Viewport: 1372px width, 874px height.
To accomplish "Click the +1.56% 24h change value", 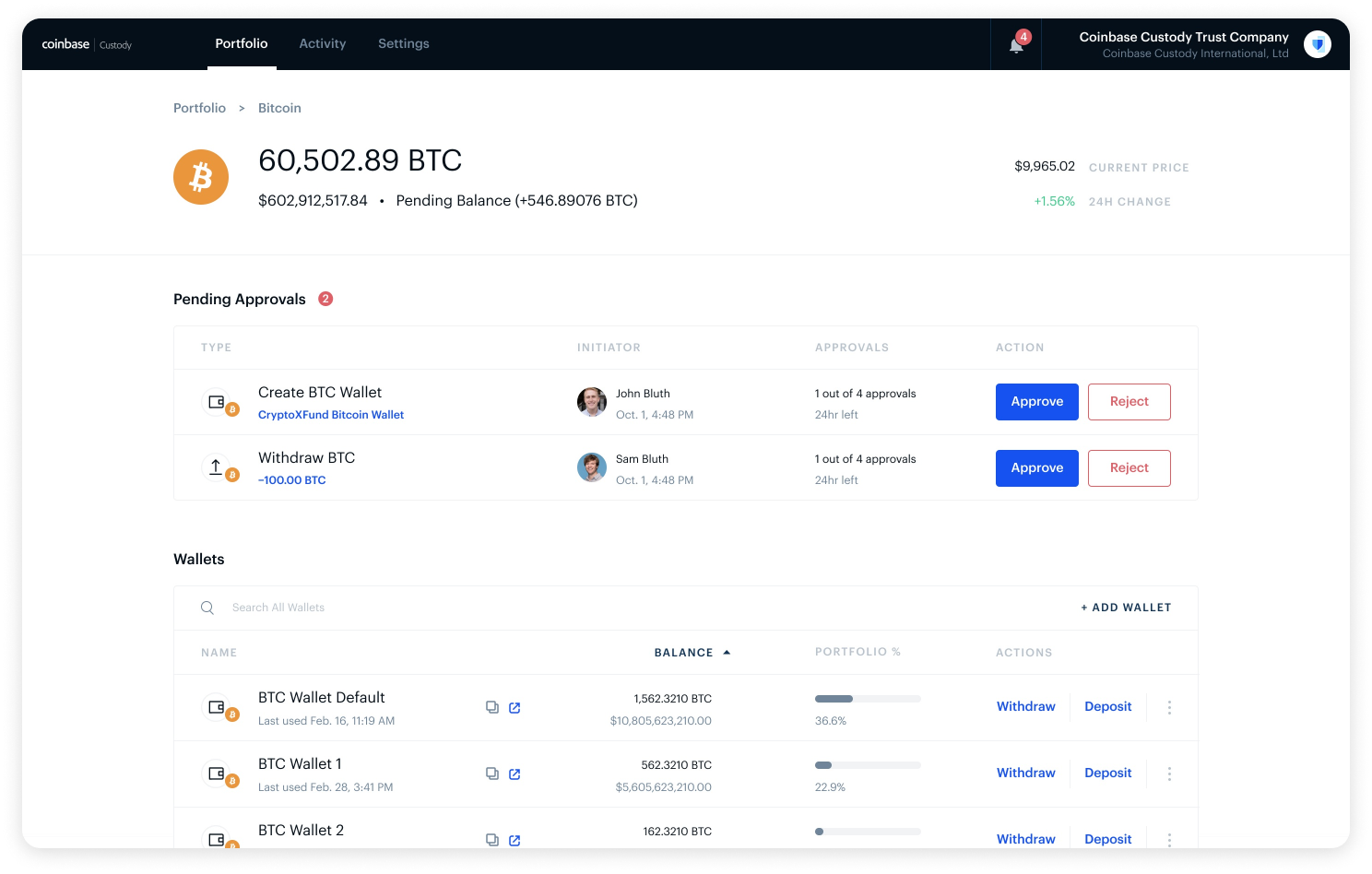I will [1054, 201].
